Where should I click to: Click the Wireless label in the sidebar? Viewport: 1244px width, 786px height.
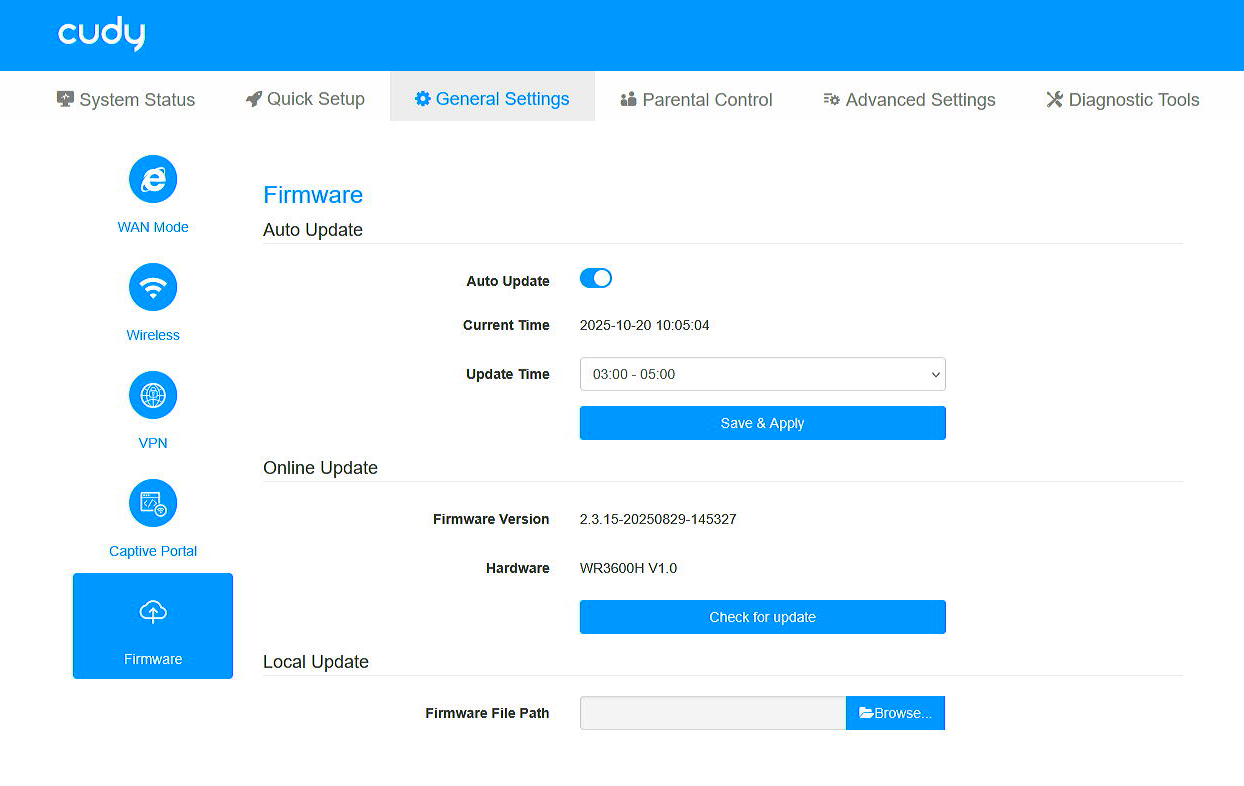(x=153, y=335)
